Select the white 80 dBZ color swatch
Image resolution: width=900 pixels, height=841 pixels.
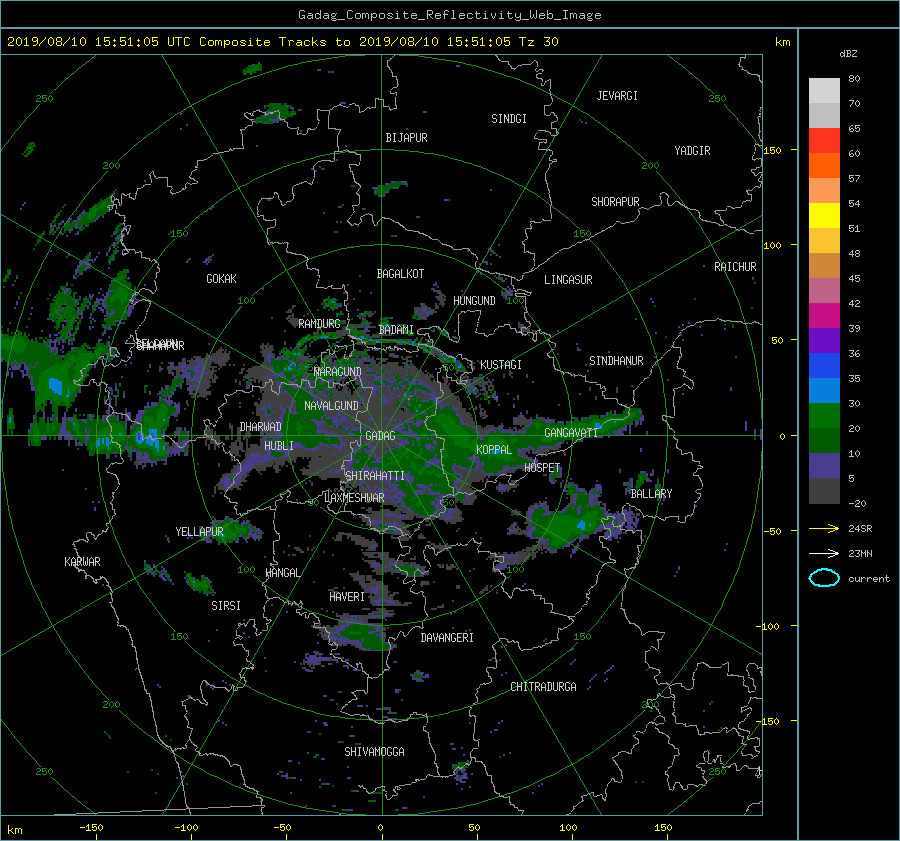click(x=824, y=91)
